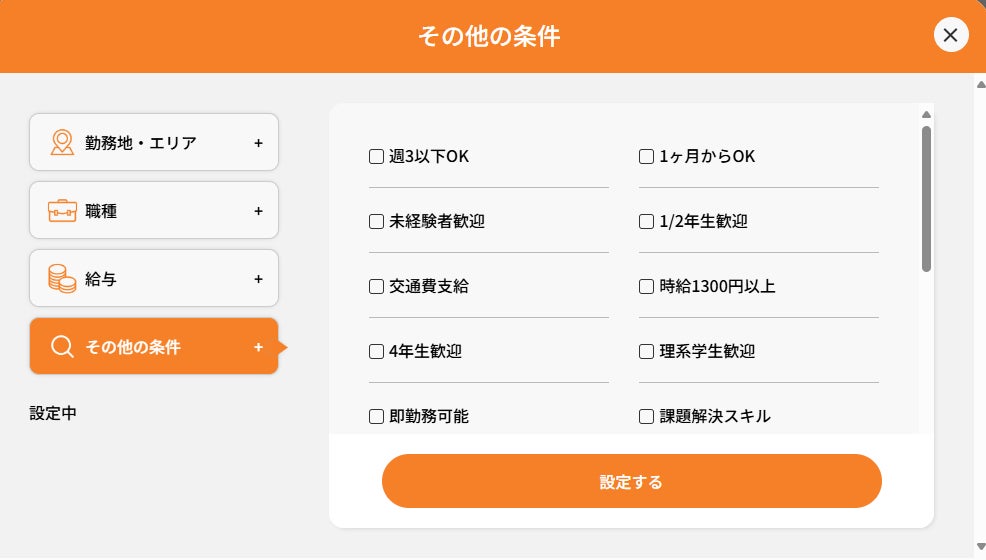Toggle the 理系学生歓迎 checkbox
The width and height of the screenshot is (986, 560).
(x=646, y=352)
